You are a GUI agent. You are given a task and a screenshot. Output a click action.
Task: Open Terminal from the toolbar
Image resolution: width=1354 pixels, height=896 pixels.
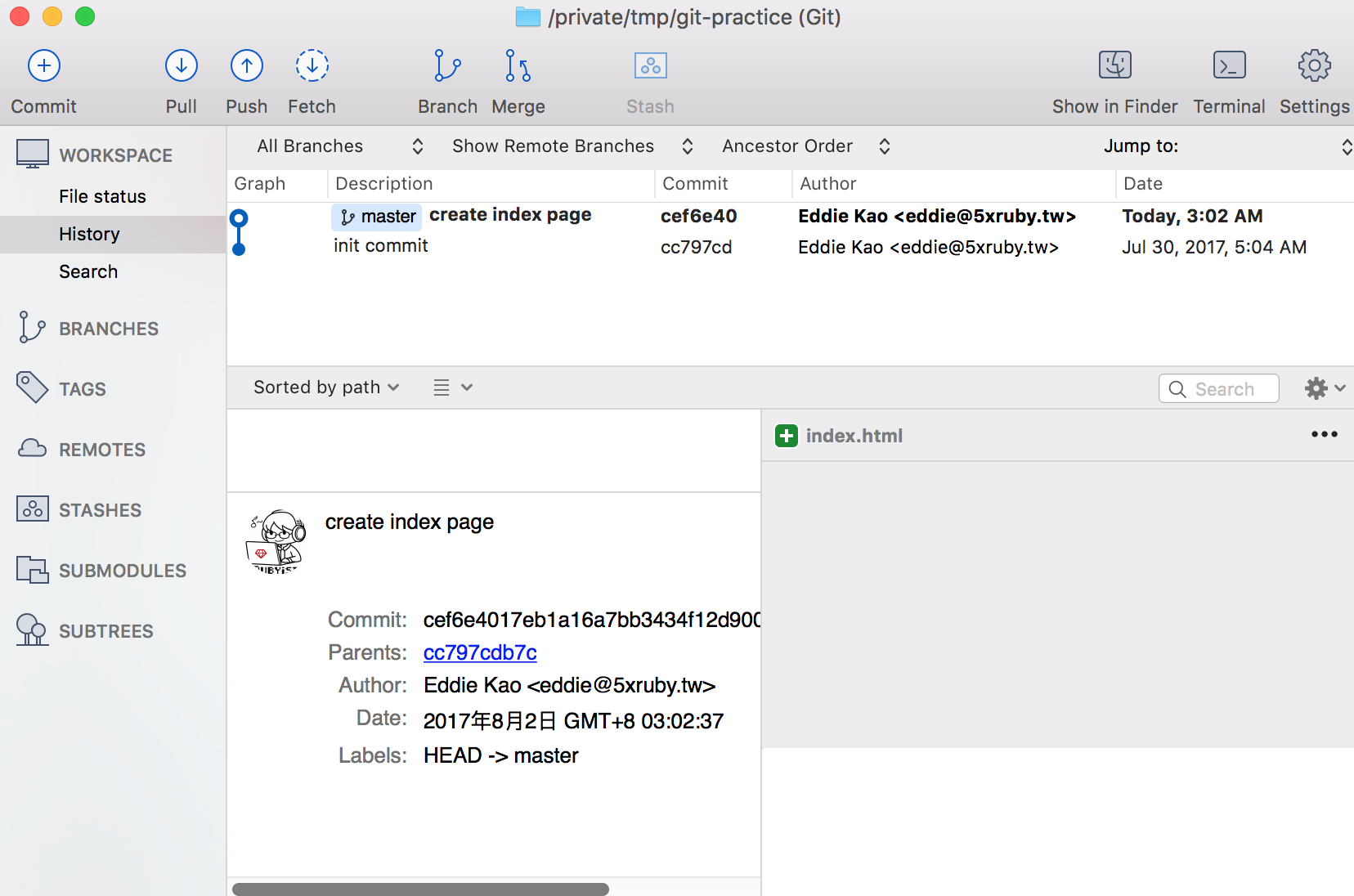[1229, 66]
